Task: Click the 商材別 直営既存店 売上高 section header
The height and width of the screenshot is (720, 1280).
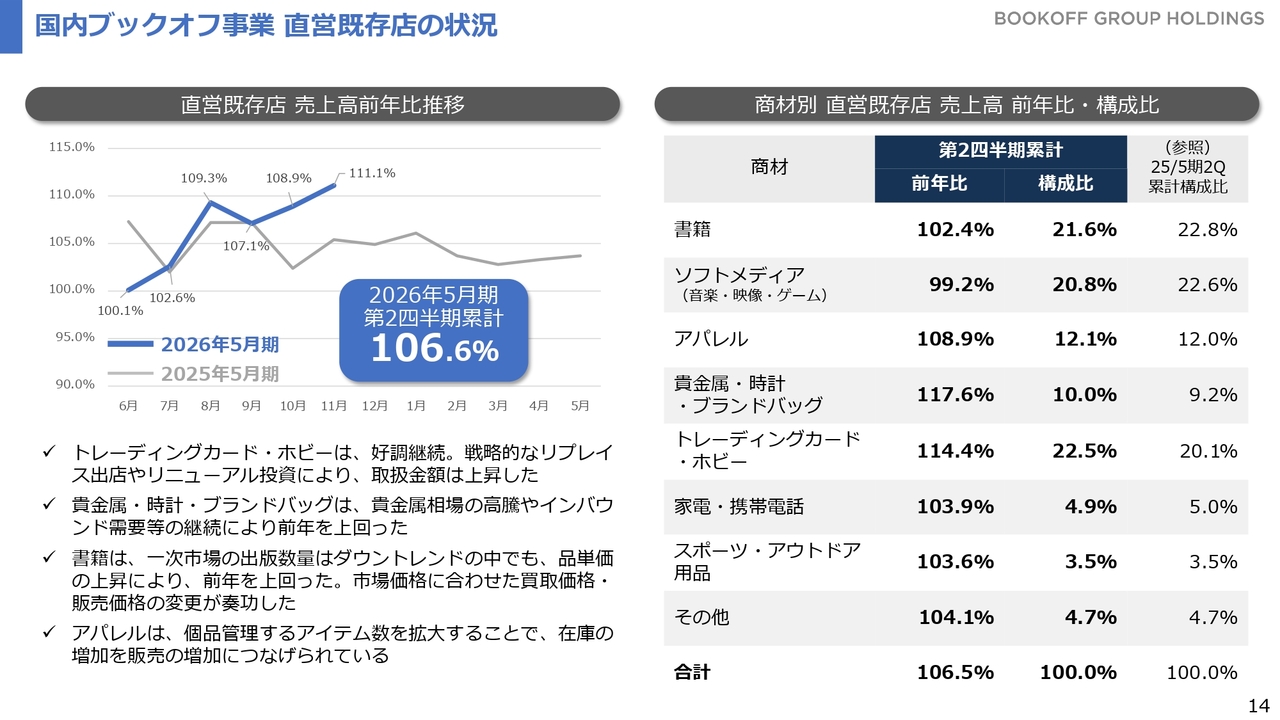Action: pyautogui.click(x=956, y=104)
